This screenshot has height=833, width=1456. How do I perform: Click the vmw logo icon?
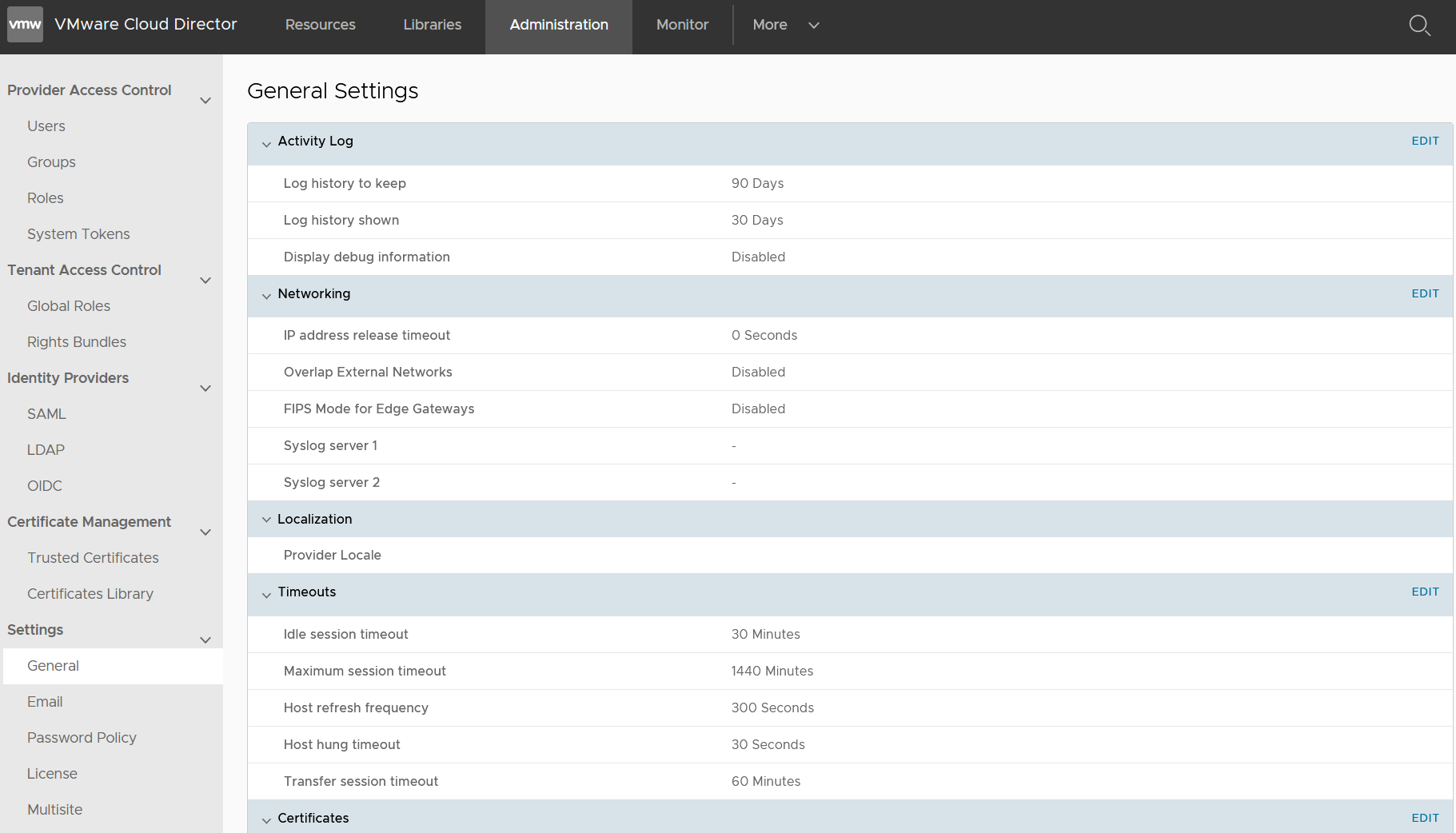tap(25, 25)
